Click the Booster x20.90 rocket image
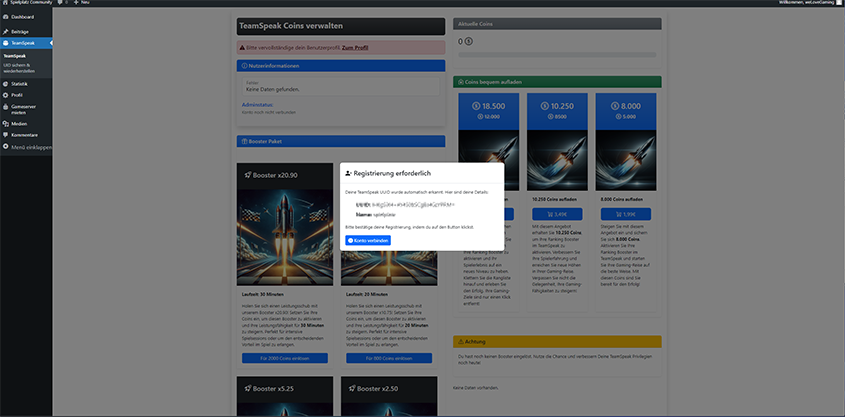Image resolution: width=845 pixels, height=417 pixels. pos(285,237)
